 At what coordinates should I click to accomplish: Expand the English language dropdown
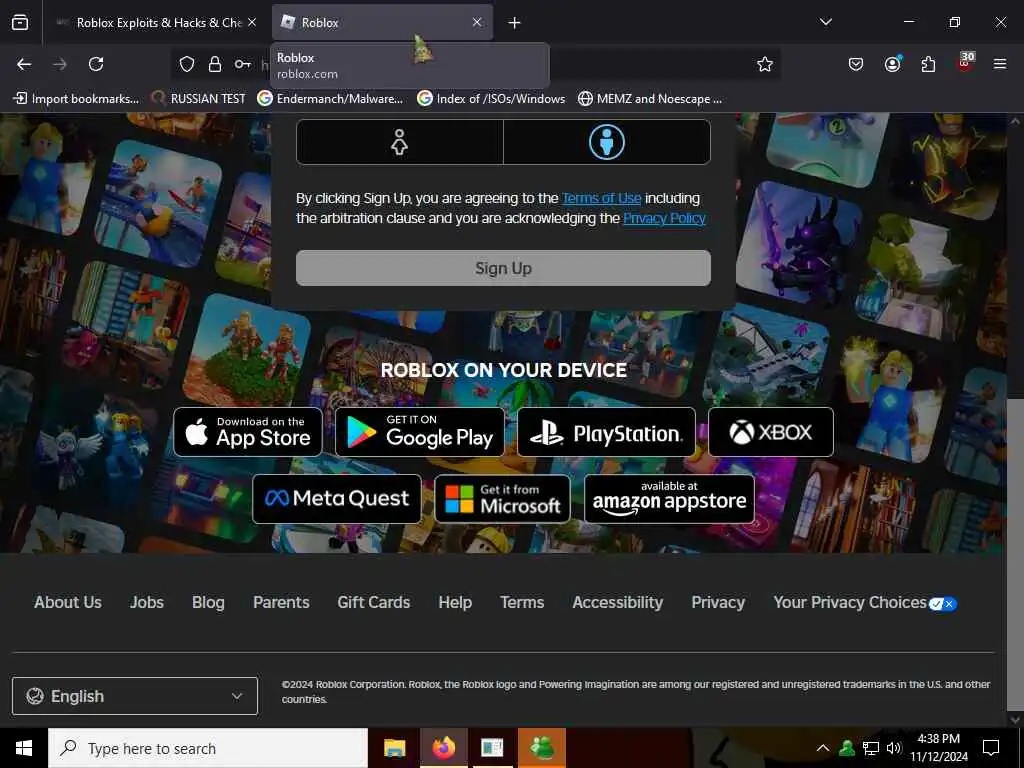coord(135,696)
